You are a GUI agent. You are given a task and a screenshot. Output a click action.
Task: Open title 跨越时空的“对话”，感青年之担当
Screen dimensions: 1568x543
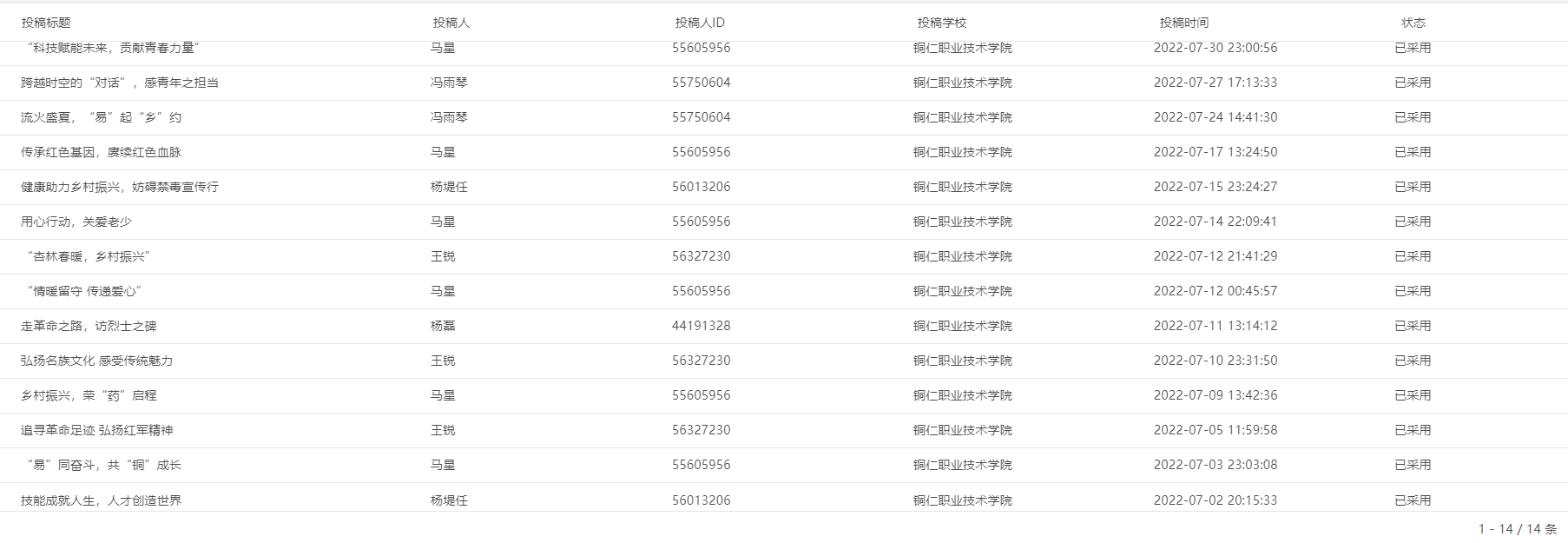(120, 83)
